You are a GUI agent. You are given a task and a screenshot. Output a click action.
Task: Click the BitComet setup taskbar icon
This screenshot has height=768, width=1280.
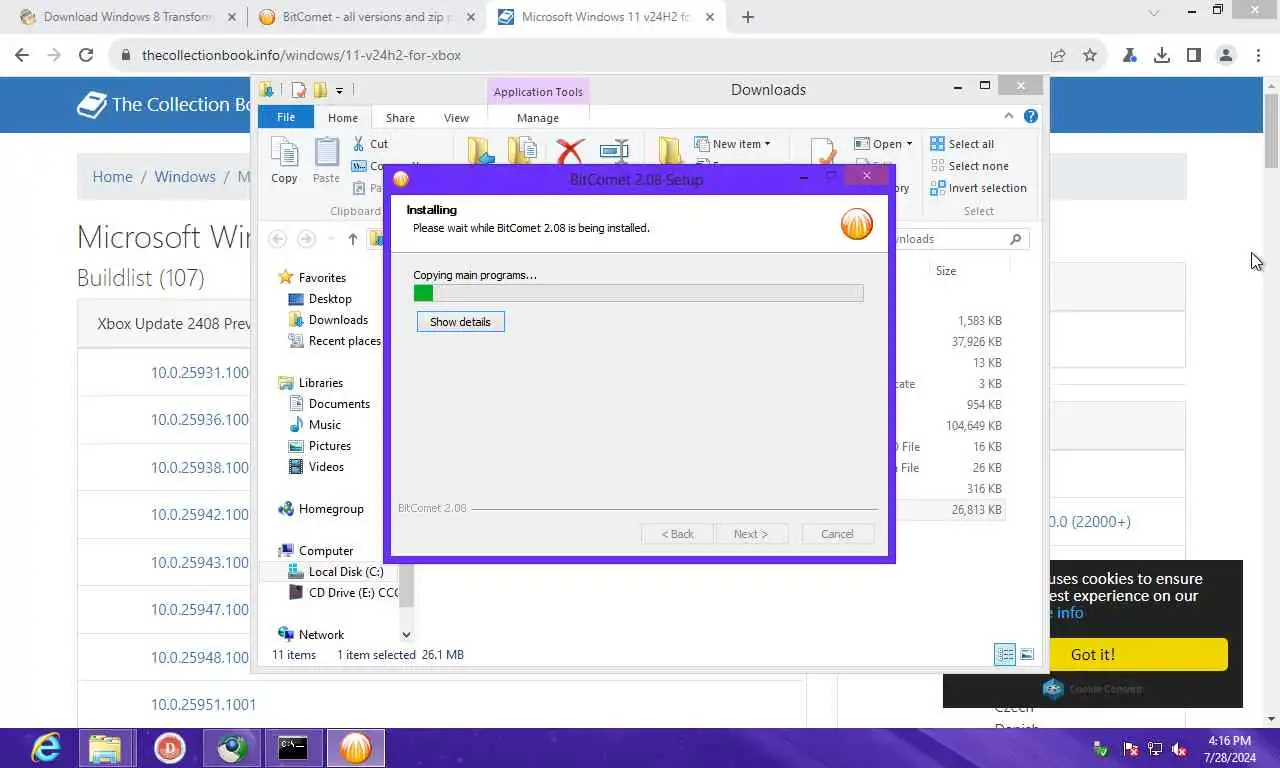tap(355, 748)
